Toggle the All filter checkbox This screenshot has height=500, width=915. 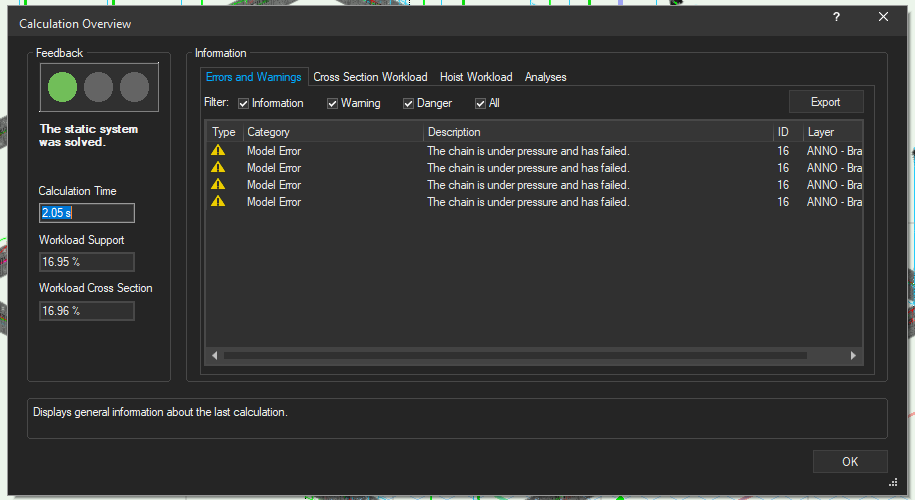pos(480,103)
